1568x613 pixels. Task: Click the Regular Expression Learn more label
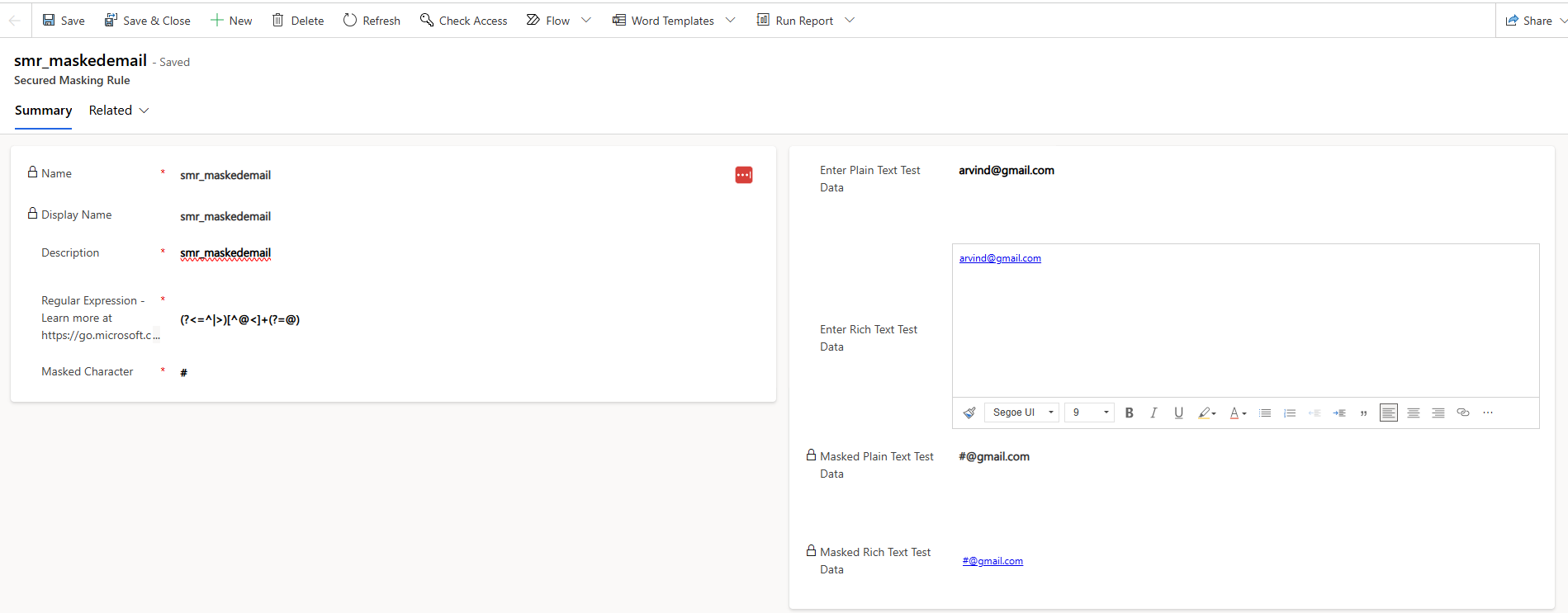click(99, 318)
